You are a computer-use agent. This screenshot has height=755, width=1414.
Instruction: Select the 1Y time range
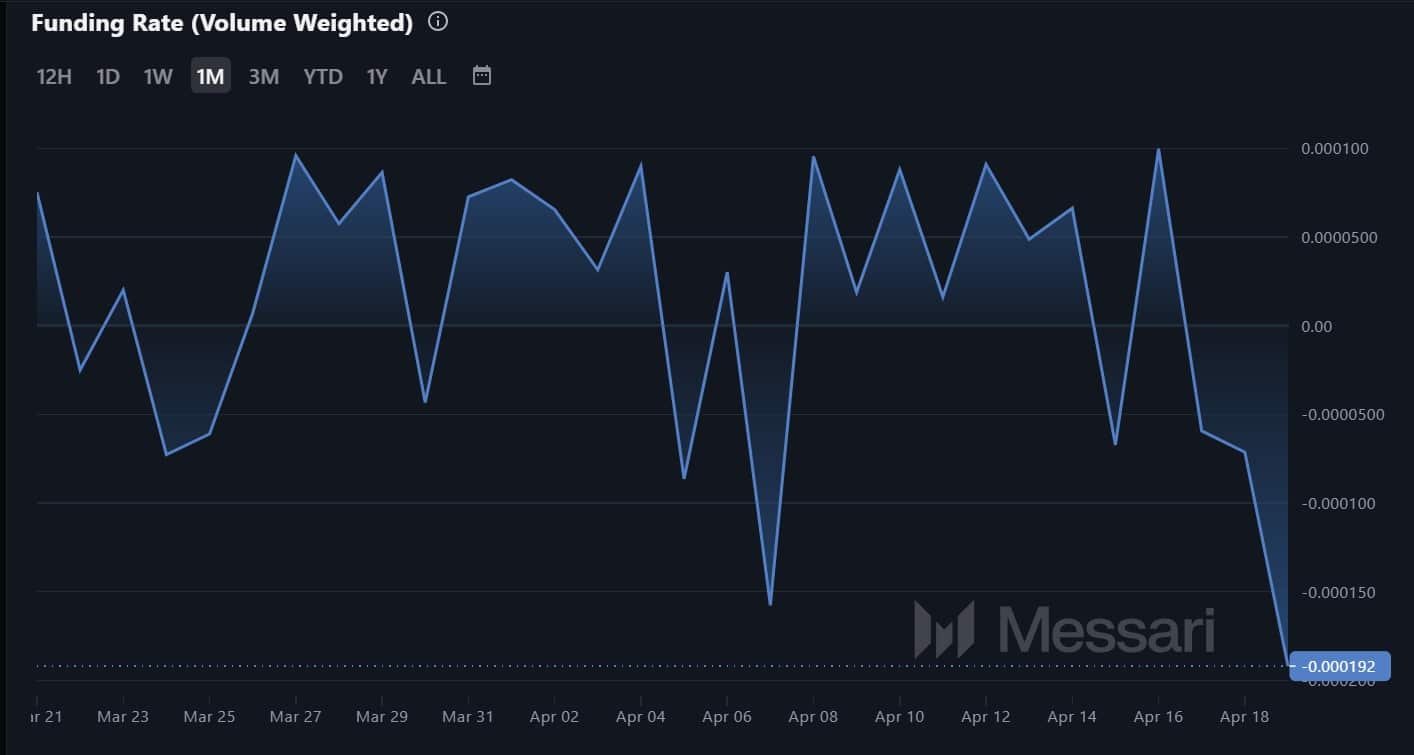tap(376, 76)
